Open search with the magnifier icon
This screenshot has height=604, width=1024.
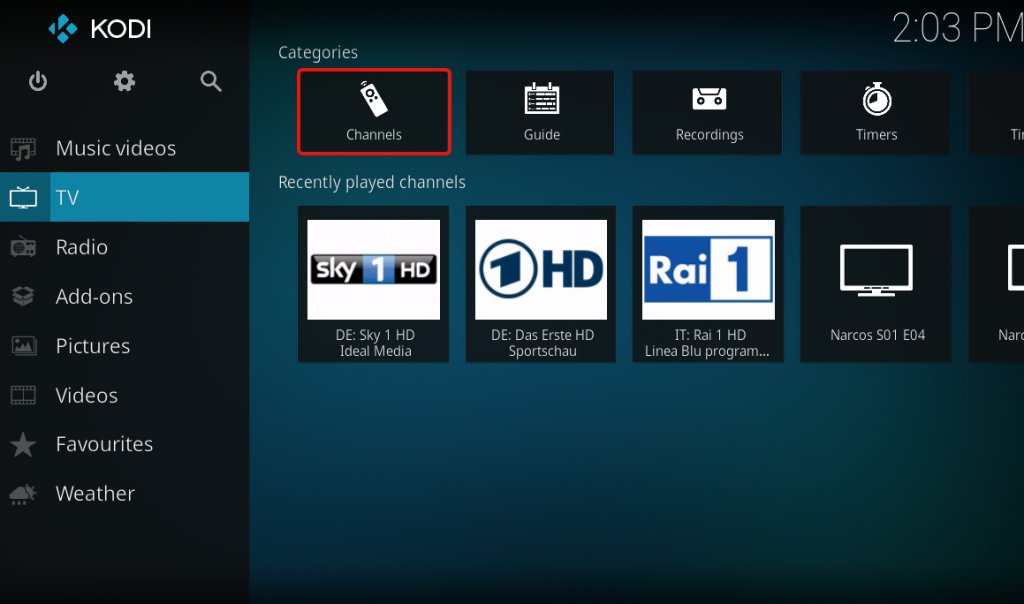click(x=211, y=81)
